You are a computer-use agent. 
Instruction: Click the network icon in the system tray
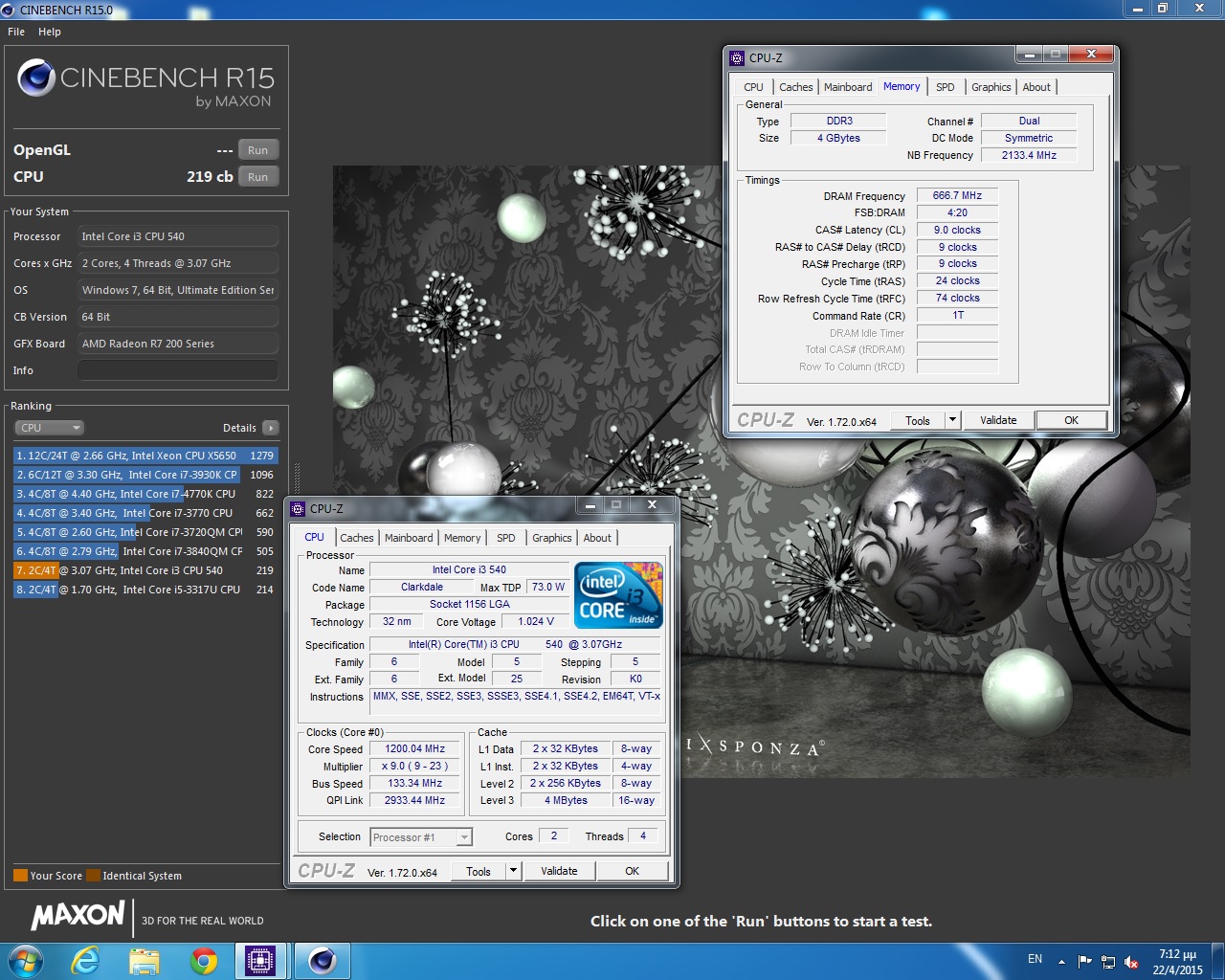pyautogui.click(x=1108, y=962)
